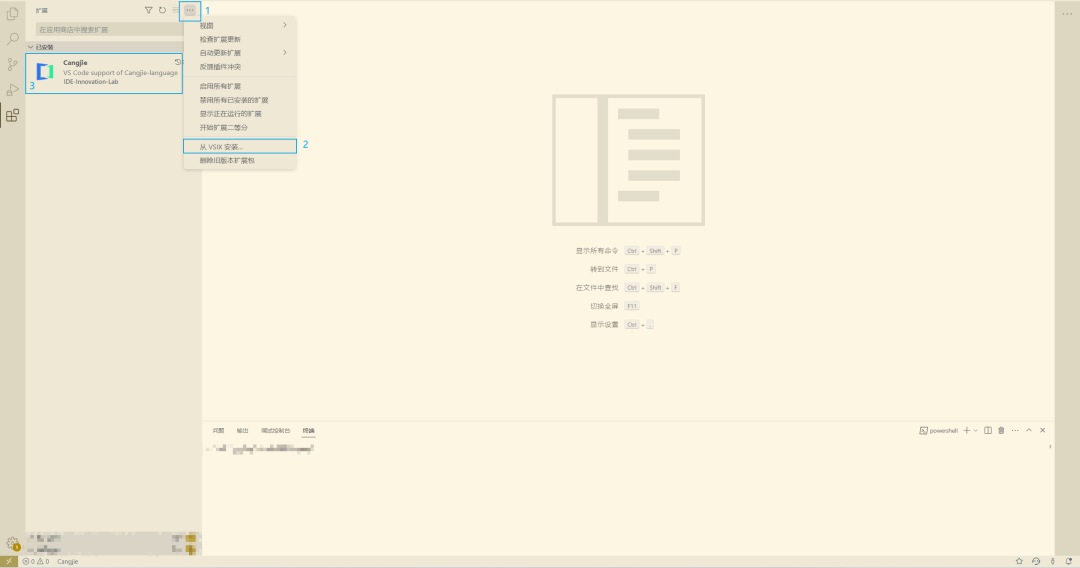Choose 删除旧版本扩展包 menu entry
This screenshot has height=568, width=1080.
pos(240,160)
